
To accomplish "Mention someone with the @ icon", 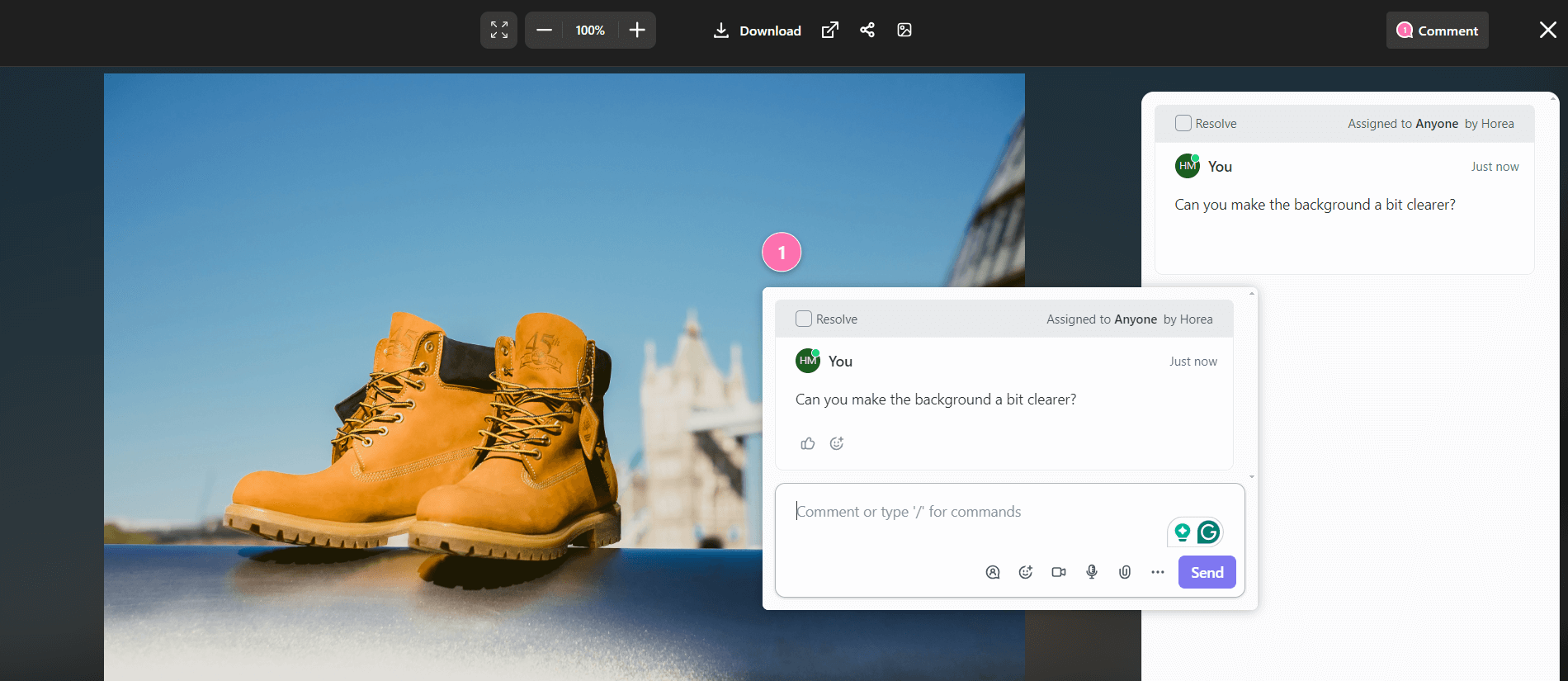I will coord(993,572).
